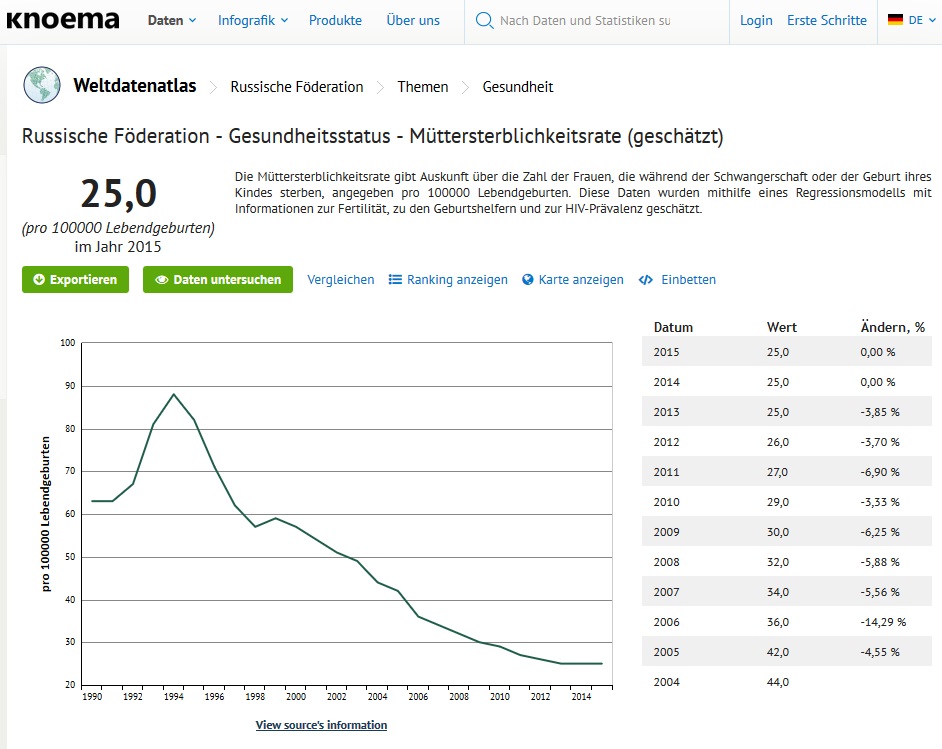Open Ranking anzeigen
Screen dimensions: 942x749
(x=457, y=280)
